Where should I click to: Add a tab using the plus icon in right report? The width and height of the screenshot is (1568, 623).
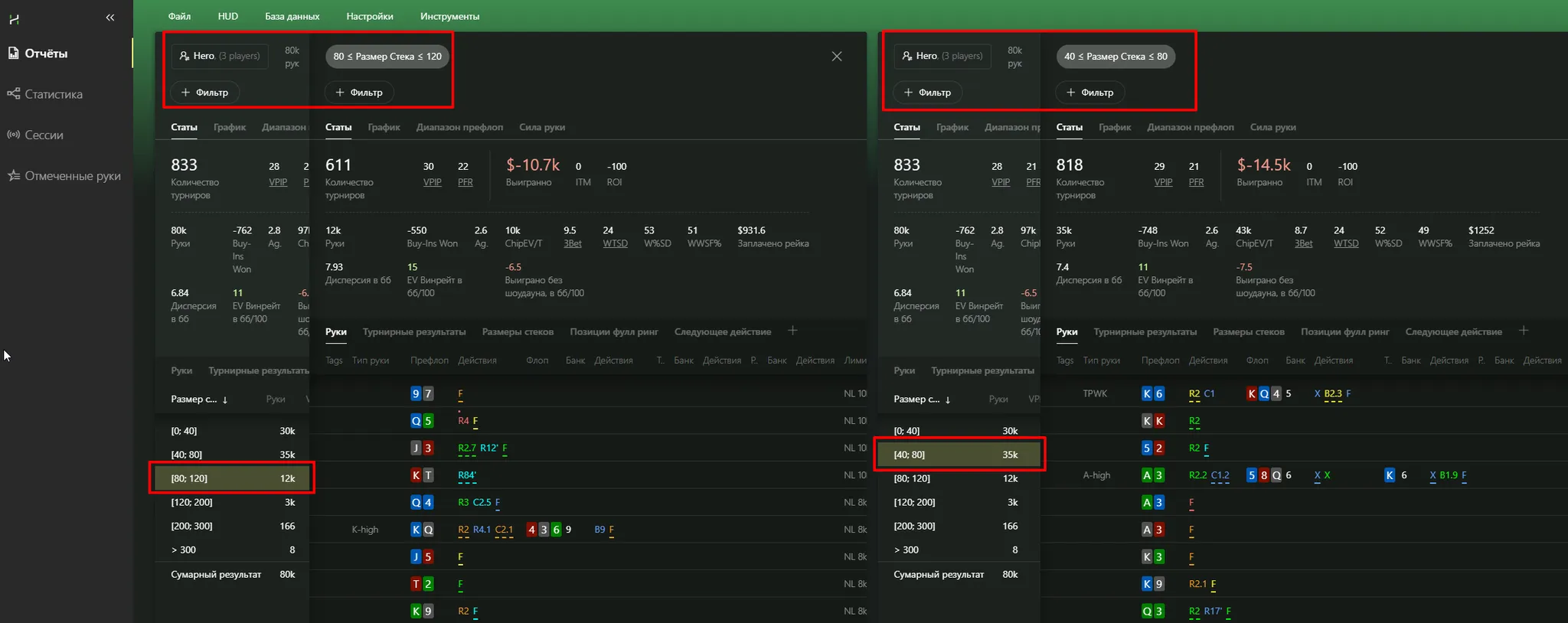pos(1524,331)
